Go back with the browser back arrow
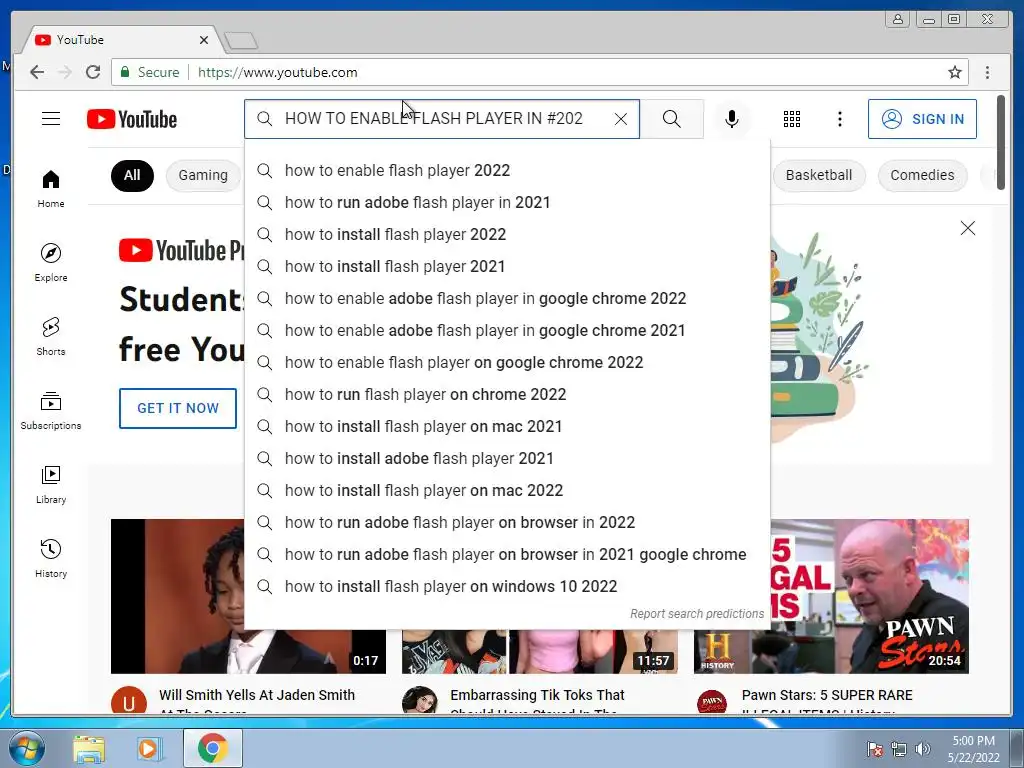Image resolution: width=1024 pixels, height=768 pixels. coord(37,72)
